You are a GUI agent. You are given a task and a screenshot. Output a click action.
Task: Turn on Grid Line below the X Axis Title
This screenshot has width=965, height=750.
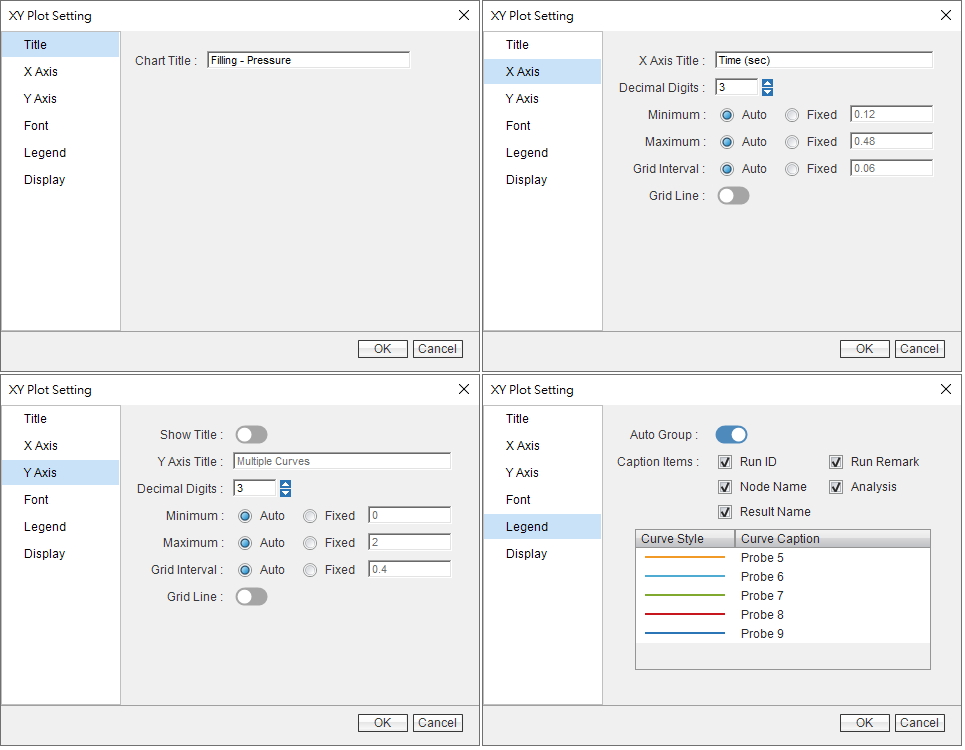[733, 196]
